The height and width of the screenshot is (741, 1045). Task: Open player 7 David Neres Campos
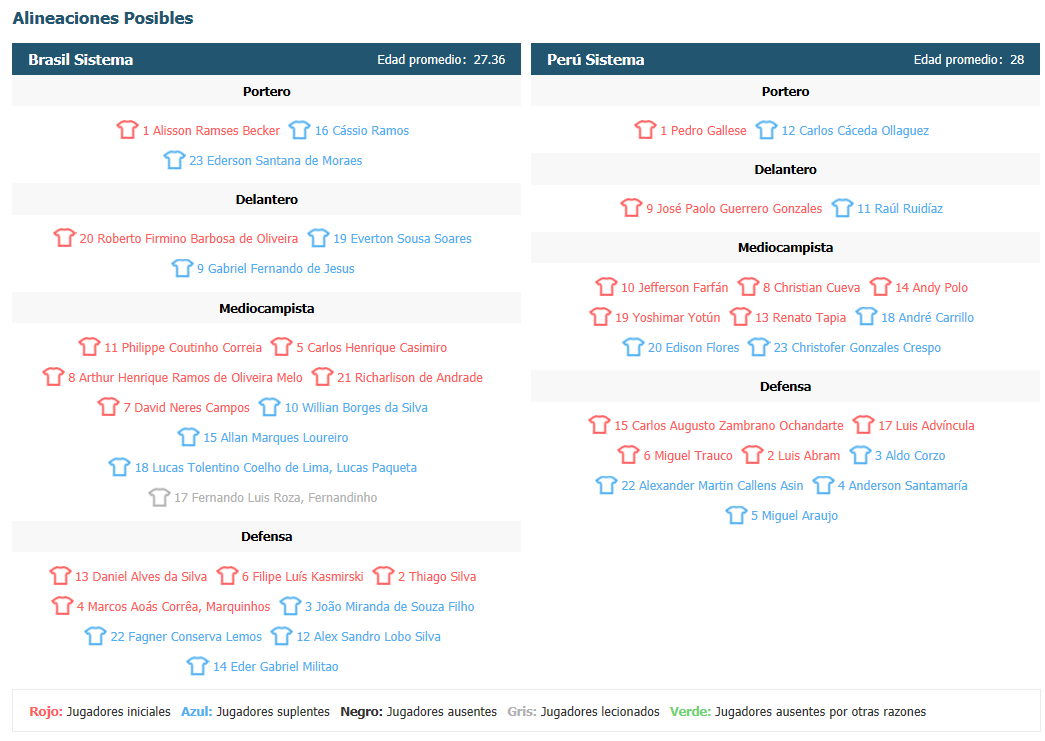point(187,408)
